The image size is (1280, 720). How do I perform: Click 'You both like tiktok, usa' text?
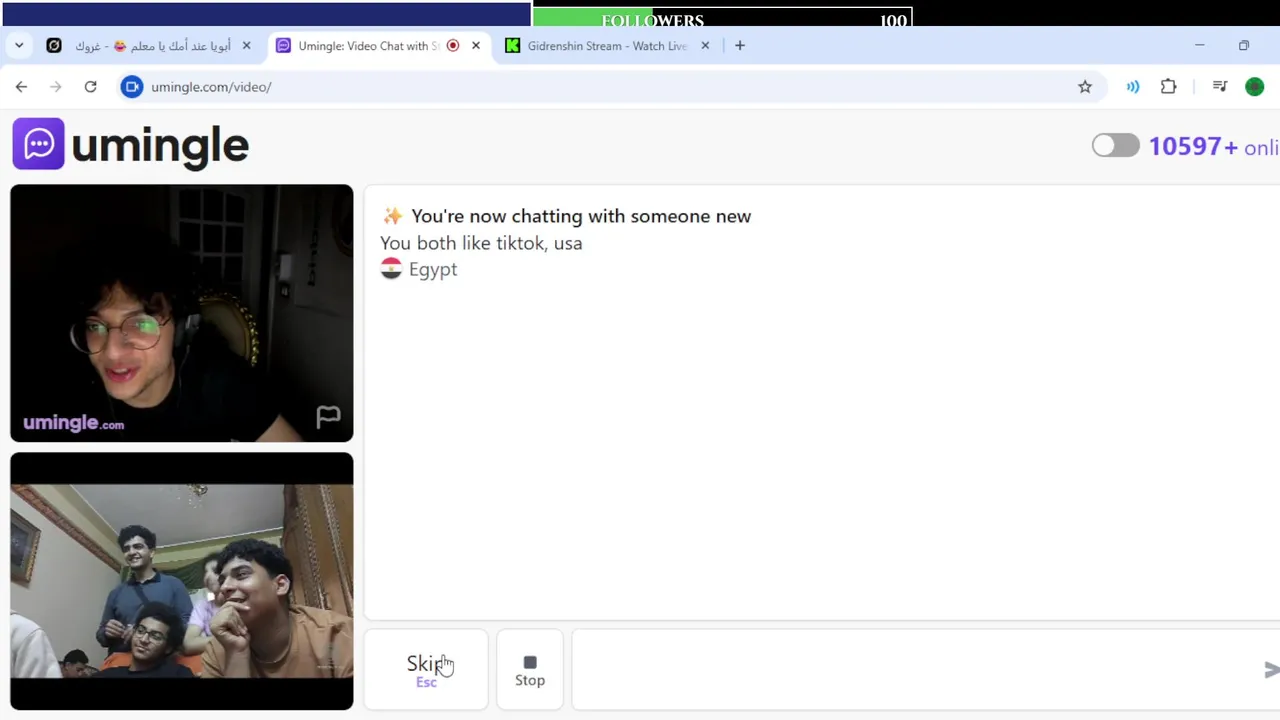pos(481,243)
